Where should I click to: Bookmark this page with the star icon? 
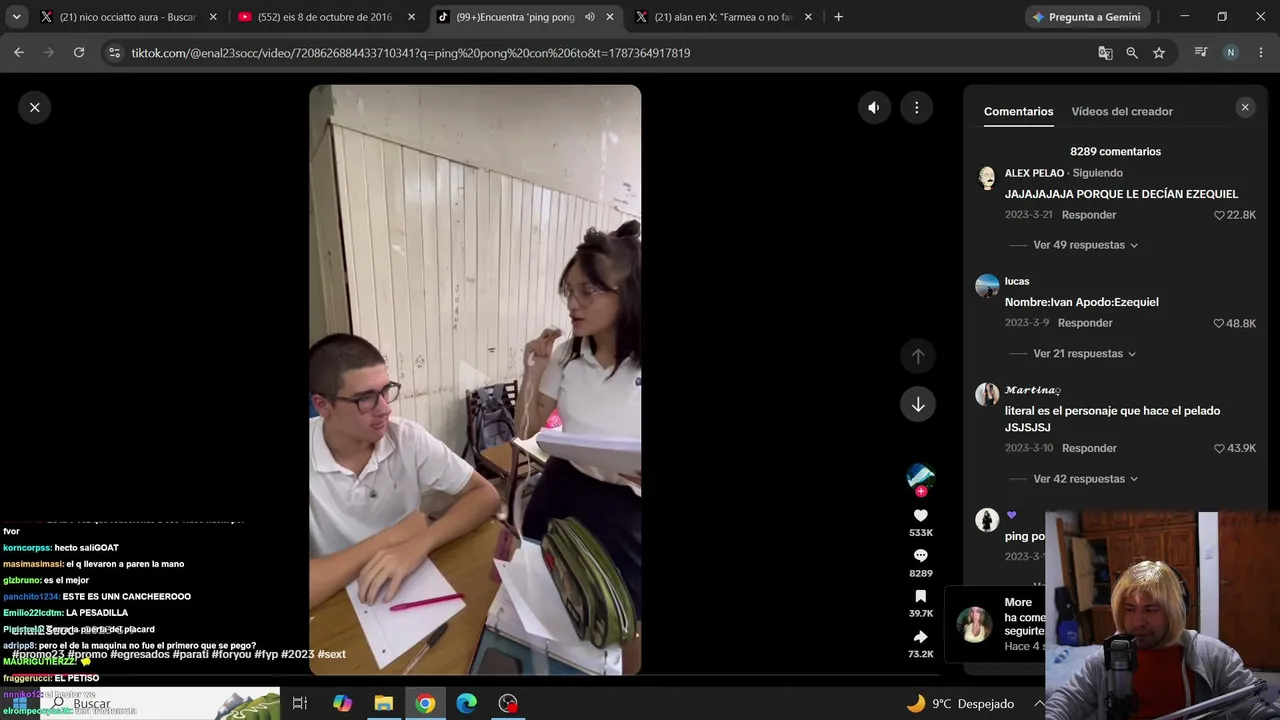[1159, 53]
